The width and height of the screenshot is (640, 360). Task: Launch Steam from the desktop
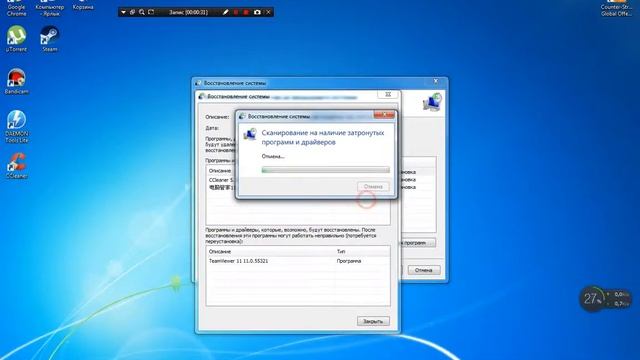pyautogui.click(x=50, y=39)
